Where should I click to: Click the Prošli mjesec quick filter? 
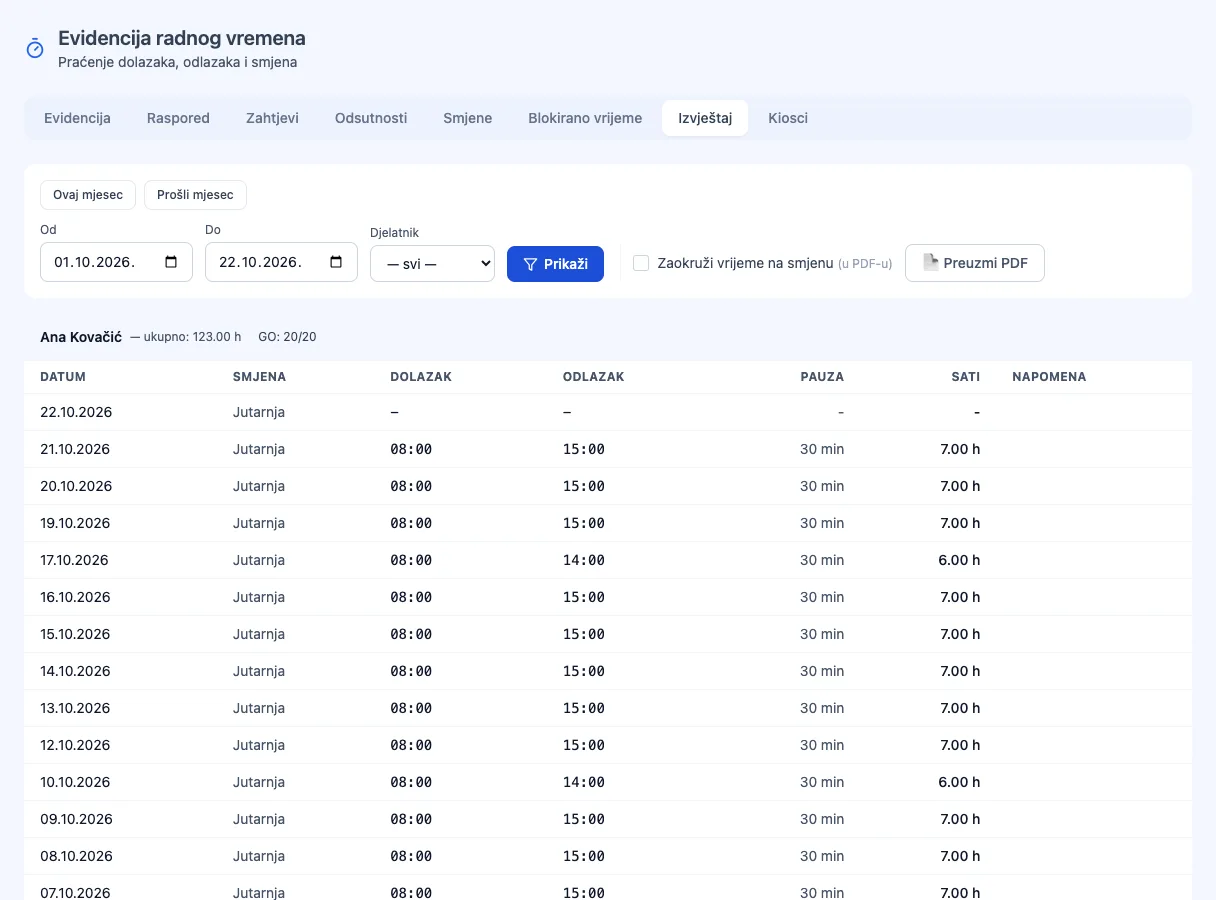pyautogui.click(x=195, y=195)
